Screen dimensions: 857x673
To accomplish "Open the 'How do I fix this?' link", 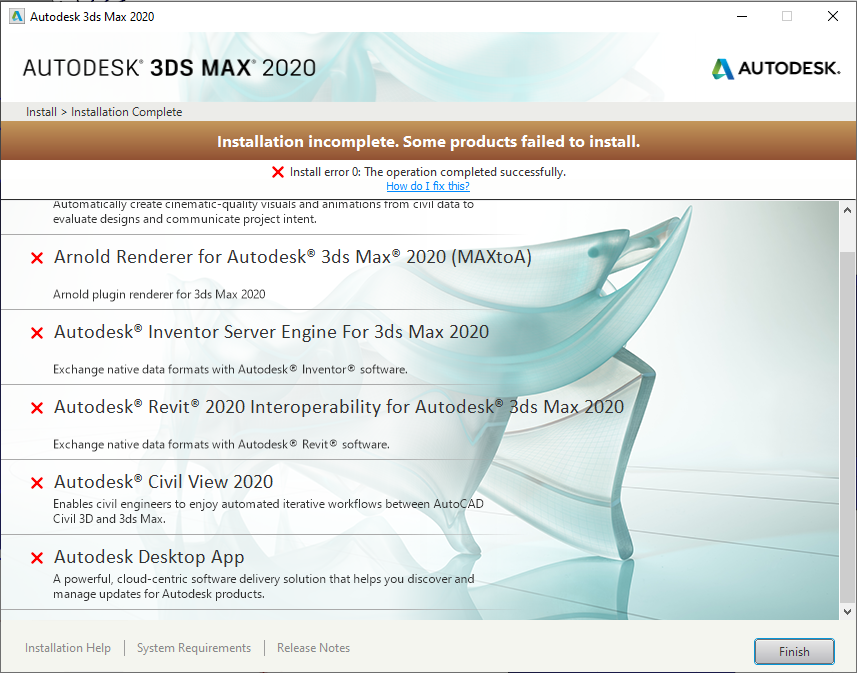I will 428,186.
